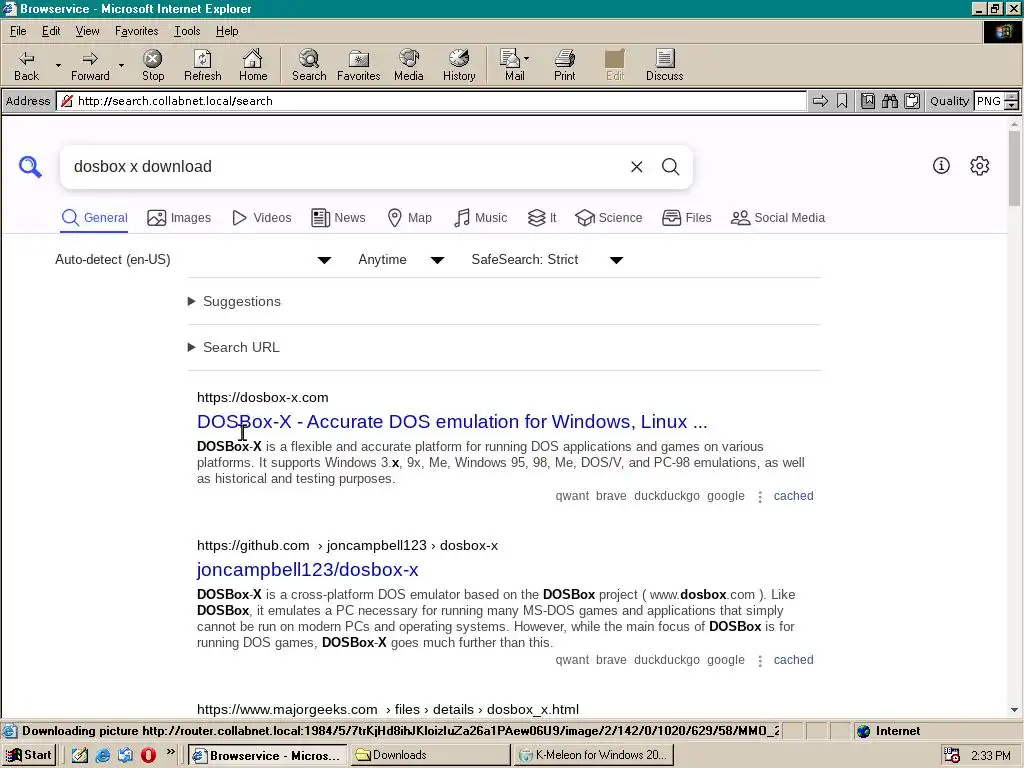Open the Favorites menu
The width and height of the screenshot is (1024, 768).
click(x=136, y=31)
